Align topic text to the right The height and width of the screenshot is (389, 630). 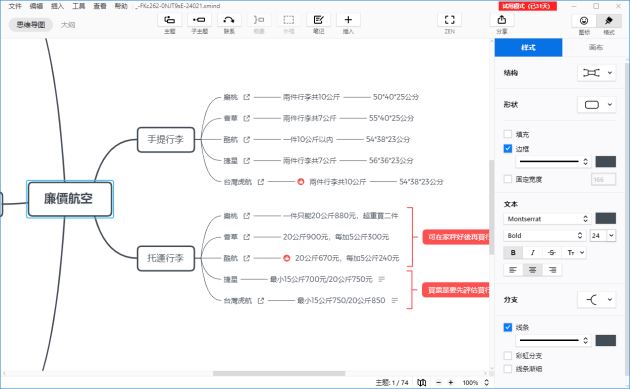click(x=552, y=270)
